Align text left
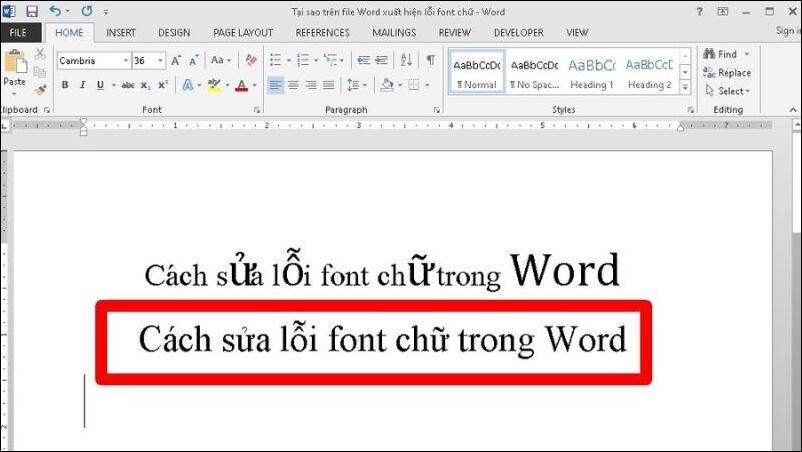 point(275,85)
